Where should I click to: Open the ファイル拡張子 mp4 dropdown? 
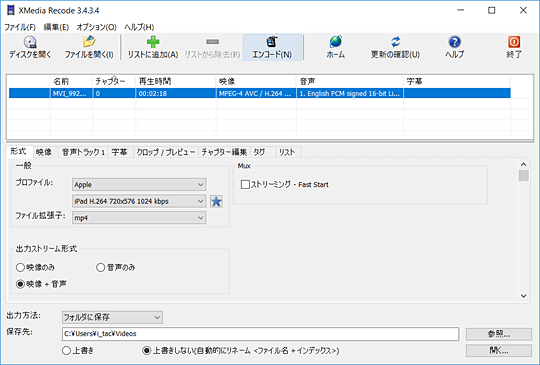[x=139, y=218]
